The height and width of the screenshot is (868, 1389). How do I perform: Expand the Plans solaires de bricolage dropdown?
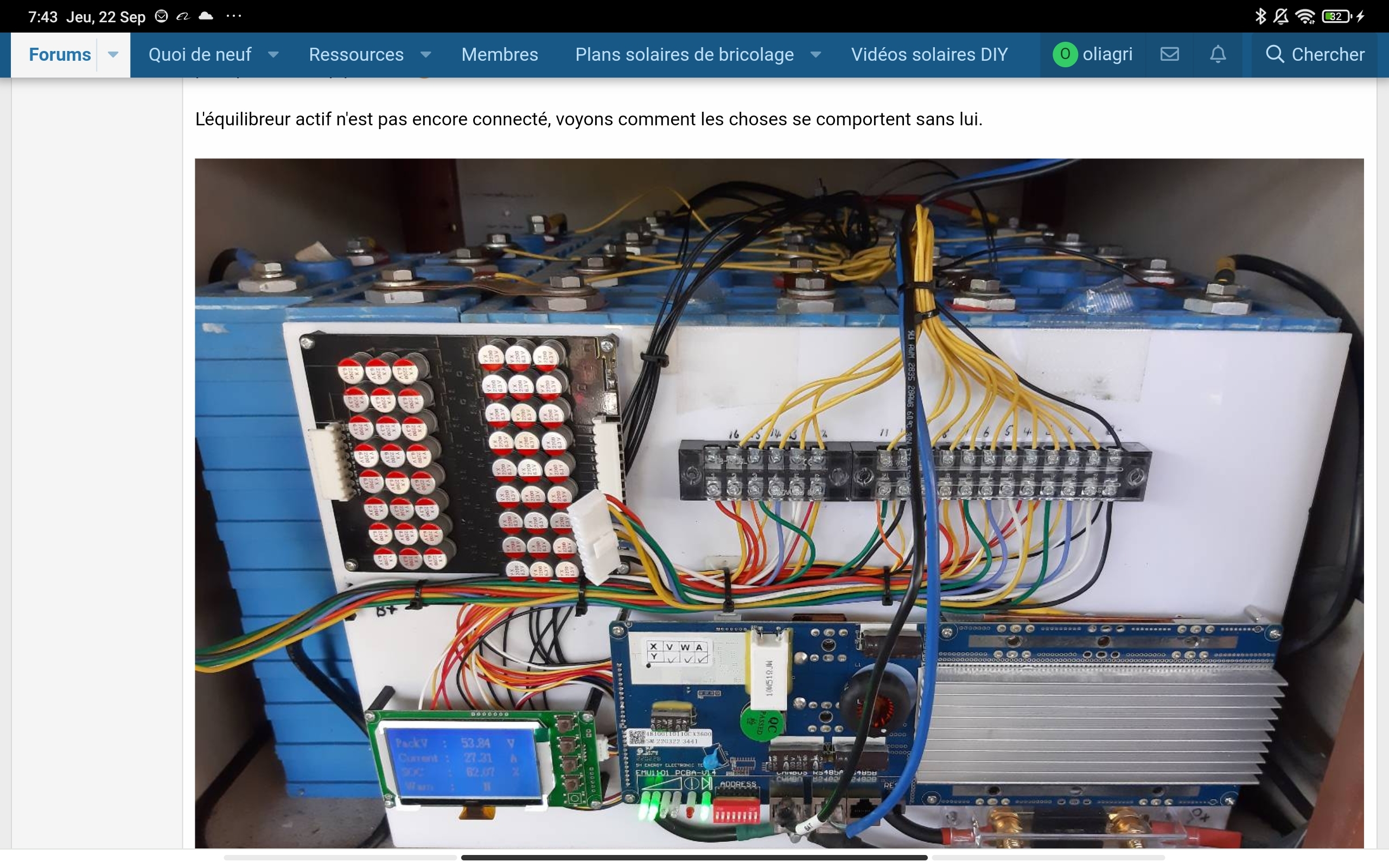coord(815,55)
